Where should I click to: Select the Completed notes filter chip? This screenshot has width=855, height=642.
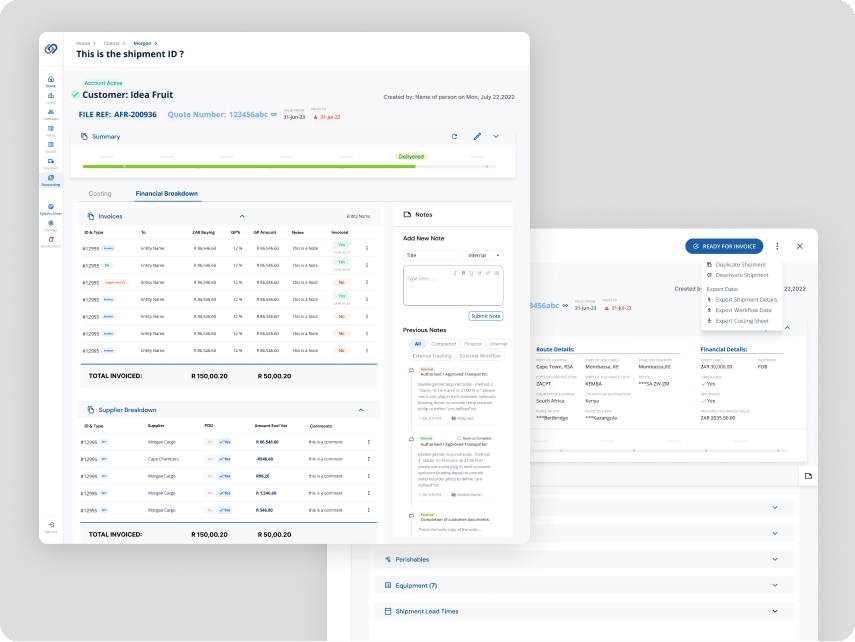[443, 344]
